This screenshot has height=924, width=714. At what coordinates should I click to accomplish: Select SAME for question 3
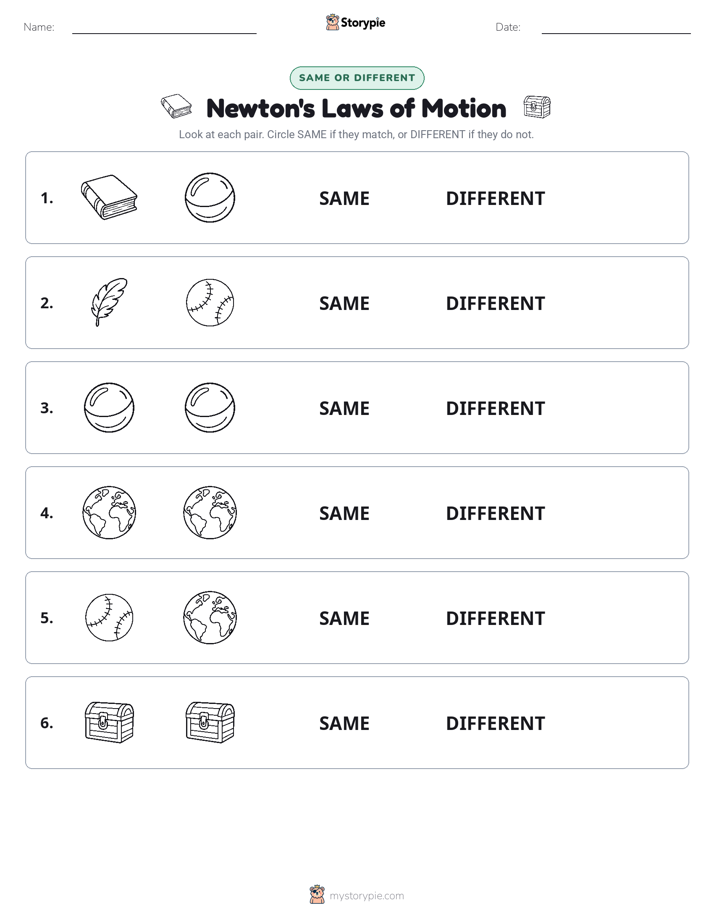pyautogui.click(x=344, y=408)
